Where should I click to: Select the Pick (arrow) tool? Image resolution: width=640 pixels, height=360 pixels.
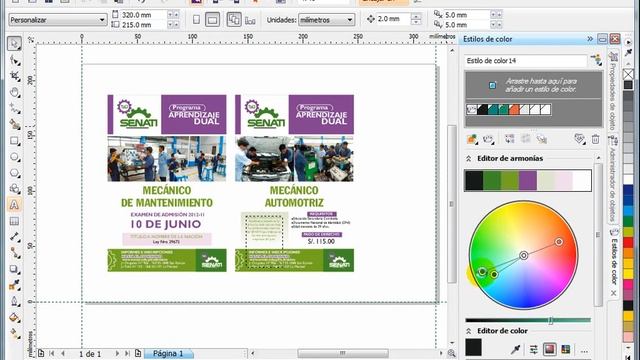14,43
